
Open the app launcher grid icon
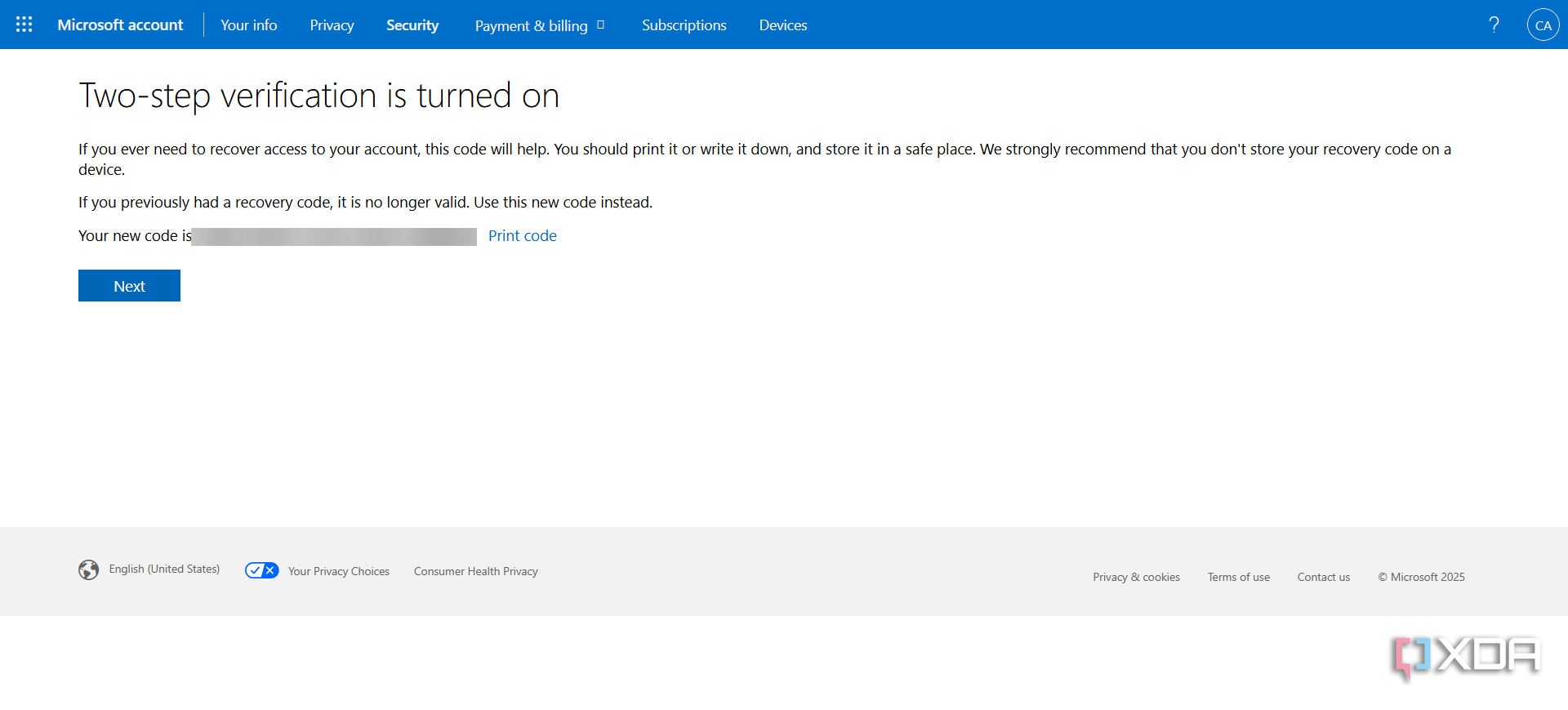[x=24, y=25]
